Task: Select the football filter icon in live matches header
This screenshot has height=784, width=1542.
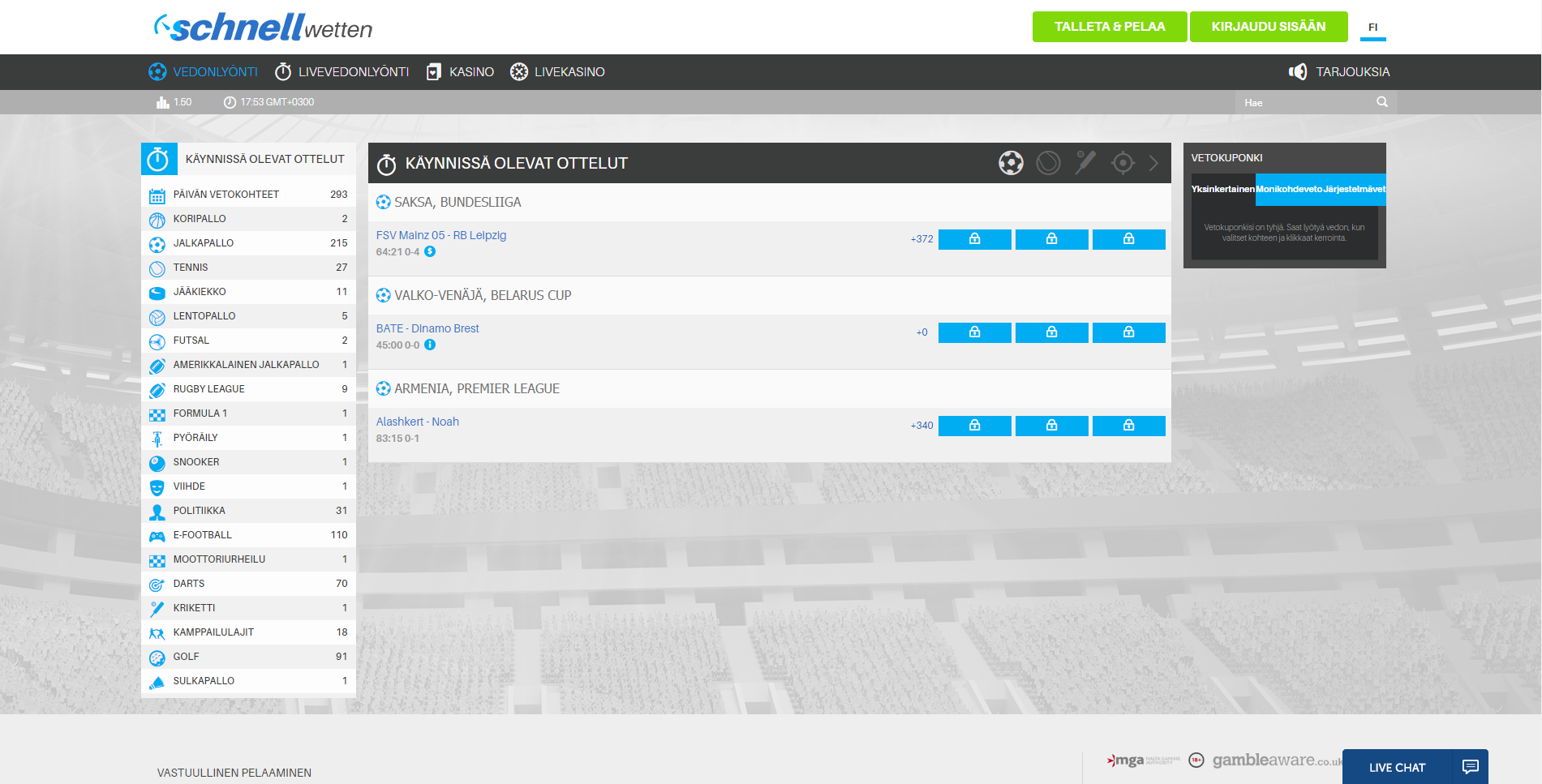Action: pyautogui.click(x=1011, y=163)
